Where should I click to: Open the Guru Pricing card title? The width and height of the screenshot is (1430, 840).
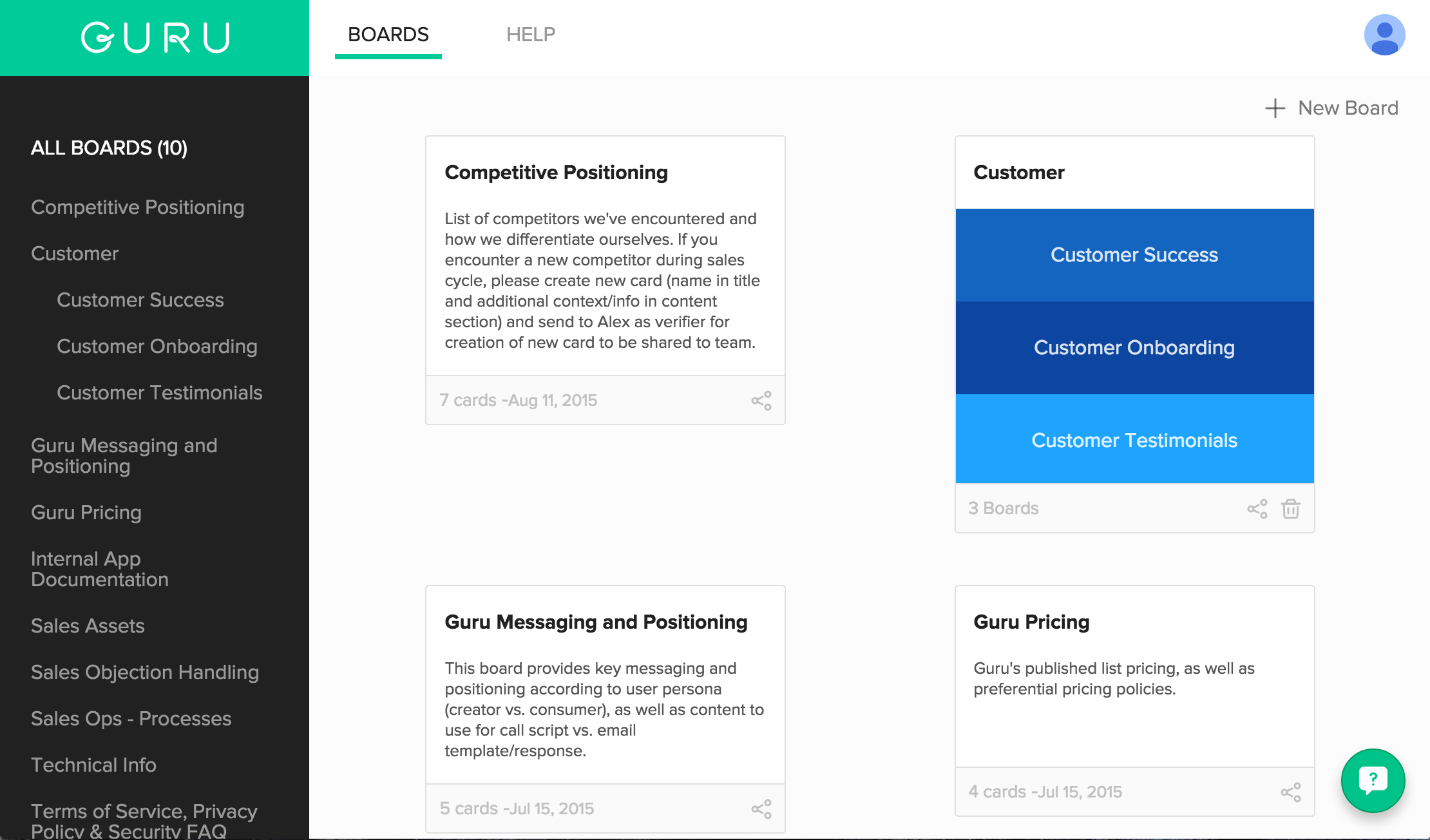coord(1031,622)
